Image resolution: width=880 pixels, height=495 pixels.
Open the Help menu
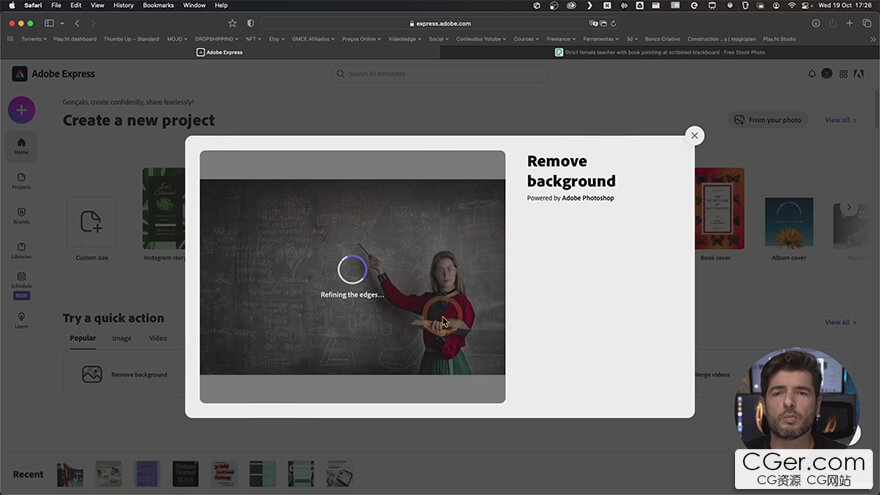coord(221,5)
